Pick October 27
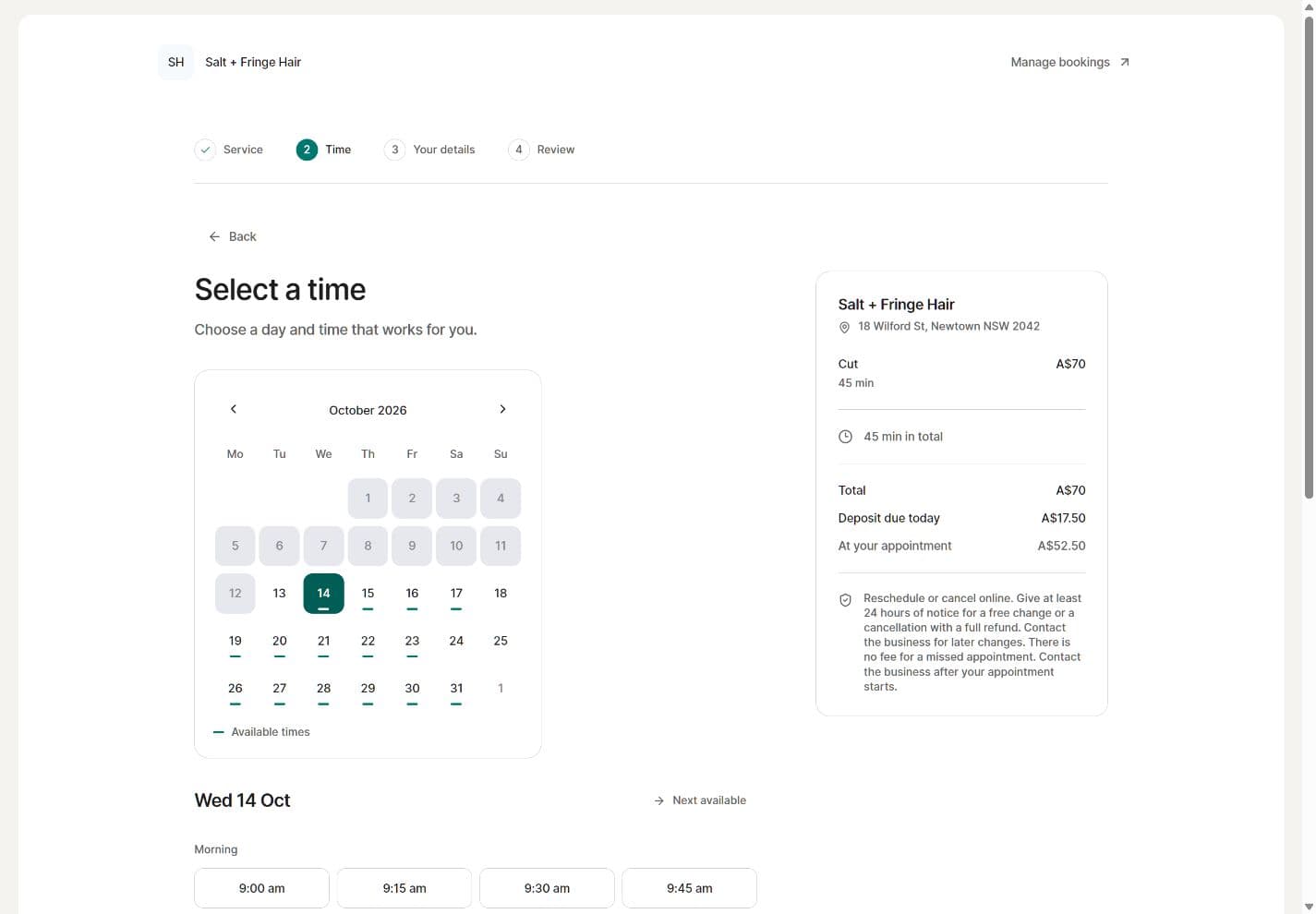The image size is (1316, 914). (279, 690)
